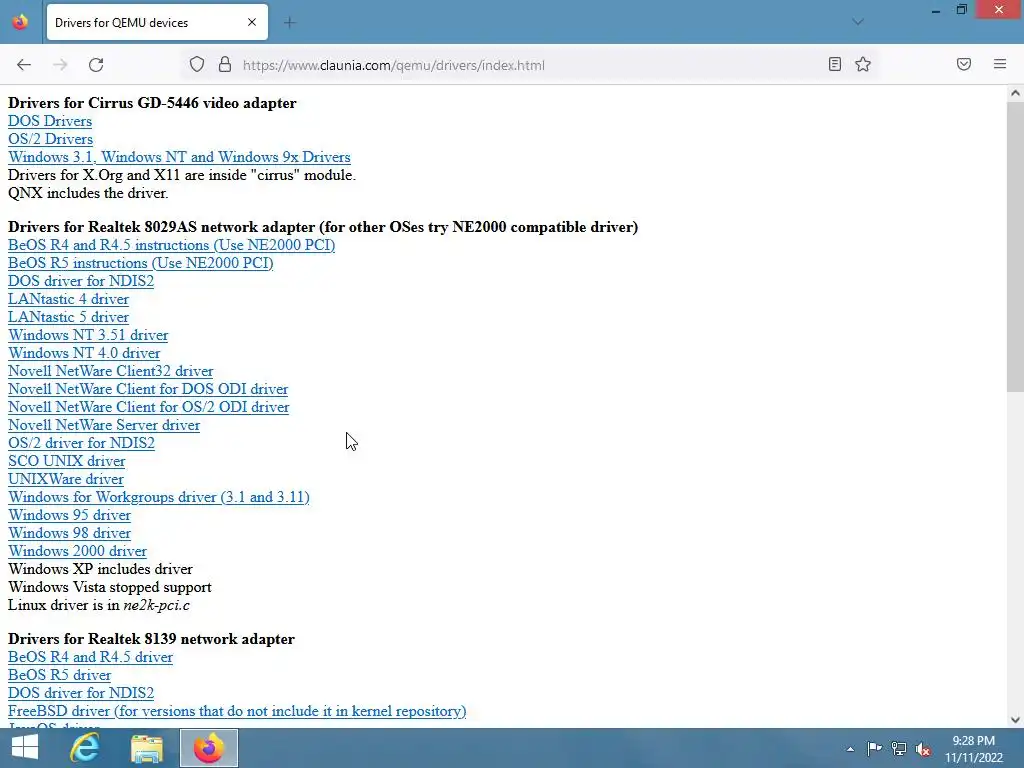1024x768 pixels.
Task: Open the Windows NT 4.0 driver link
Action: (84, 353)
